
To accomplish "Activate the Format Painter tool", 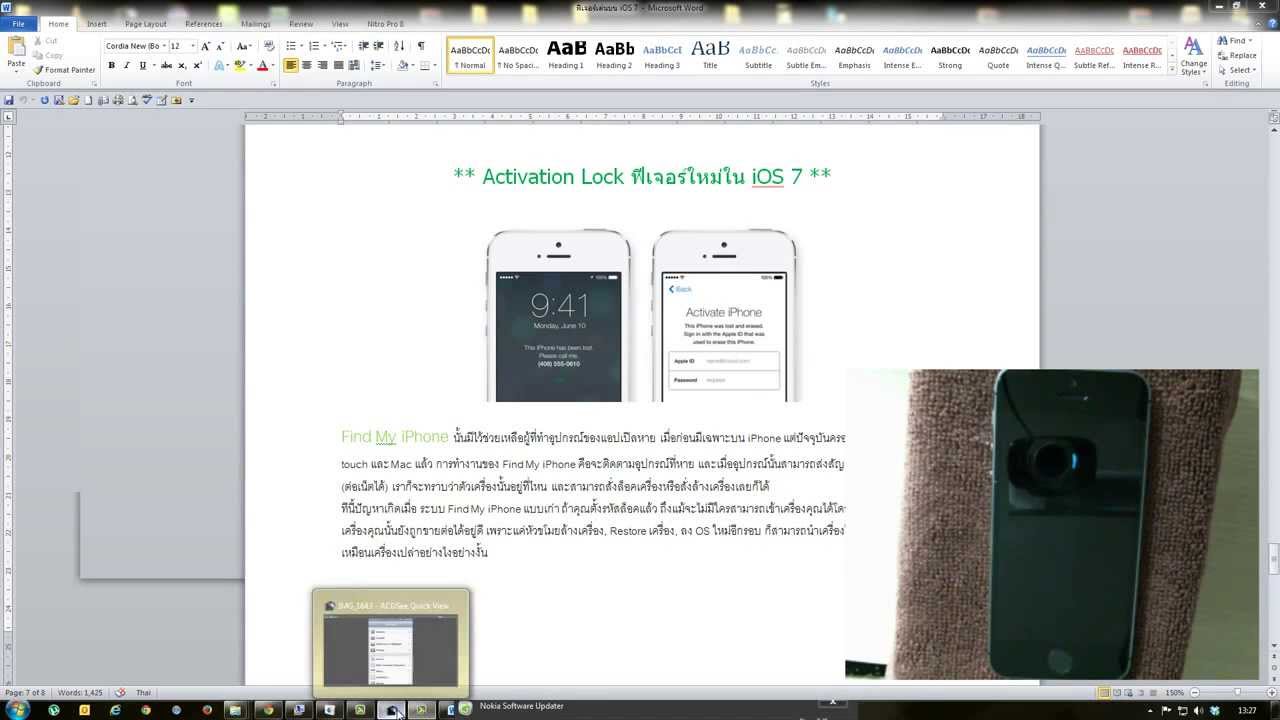I will (x=64, y=70).
